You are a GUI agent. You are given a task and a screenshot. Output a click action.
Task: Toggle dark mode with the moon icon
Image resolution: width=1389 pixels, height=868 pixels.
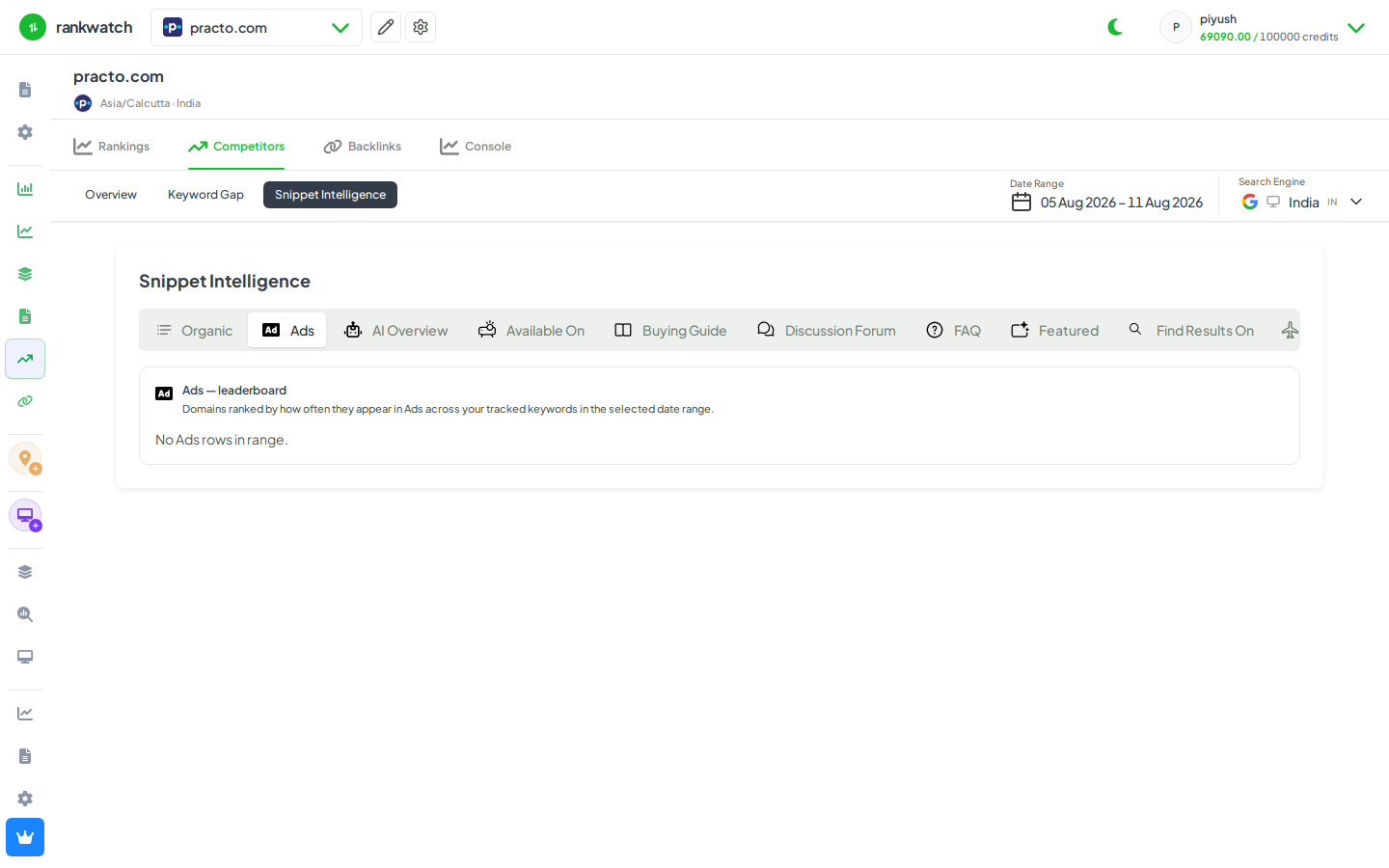tap(1115, 27)
